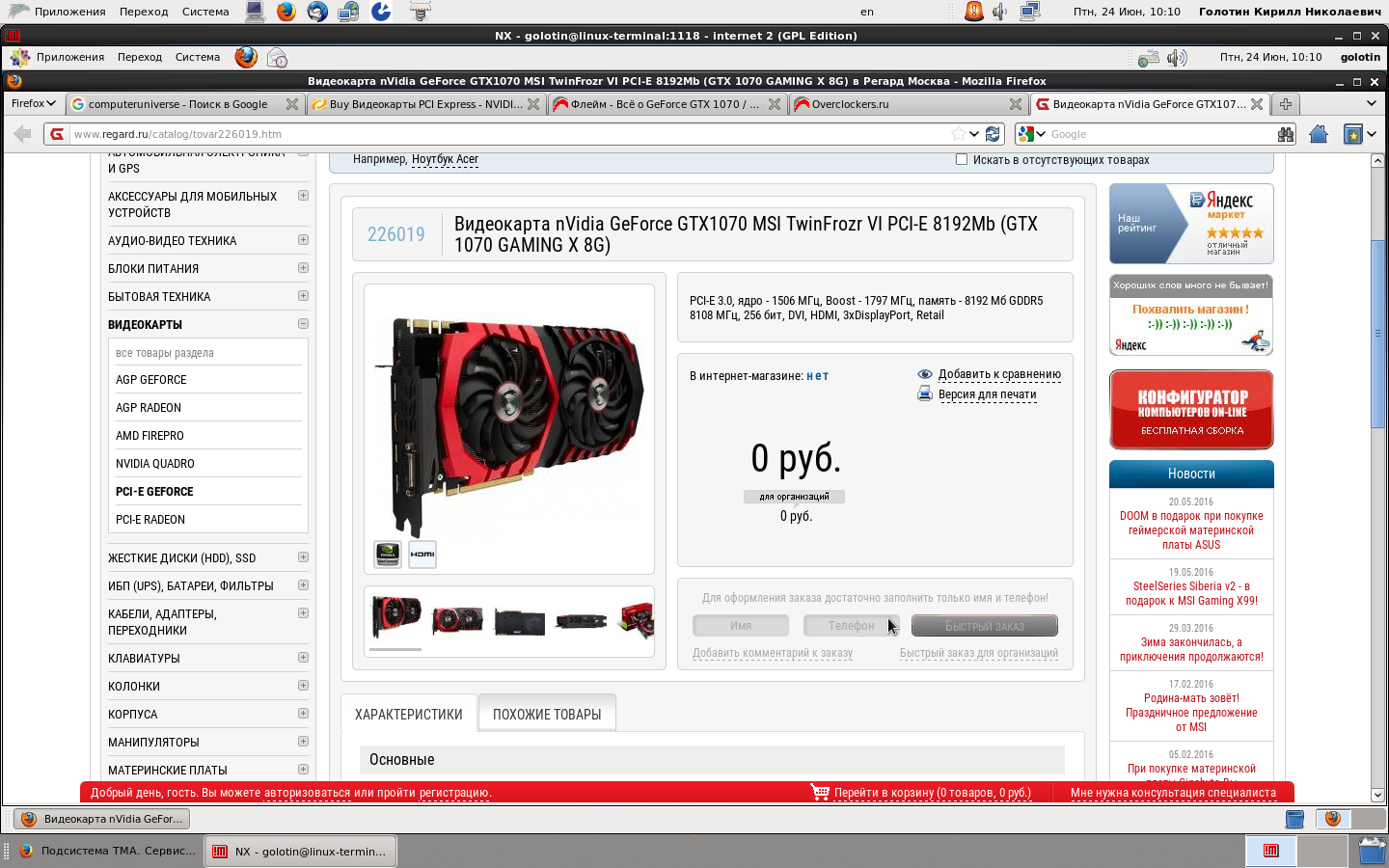Screen dimensions: 1389x868
Task: Launch Firefox from the NX session panel
Action: [x=246, y=57]
